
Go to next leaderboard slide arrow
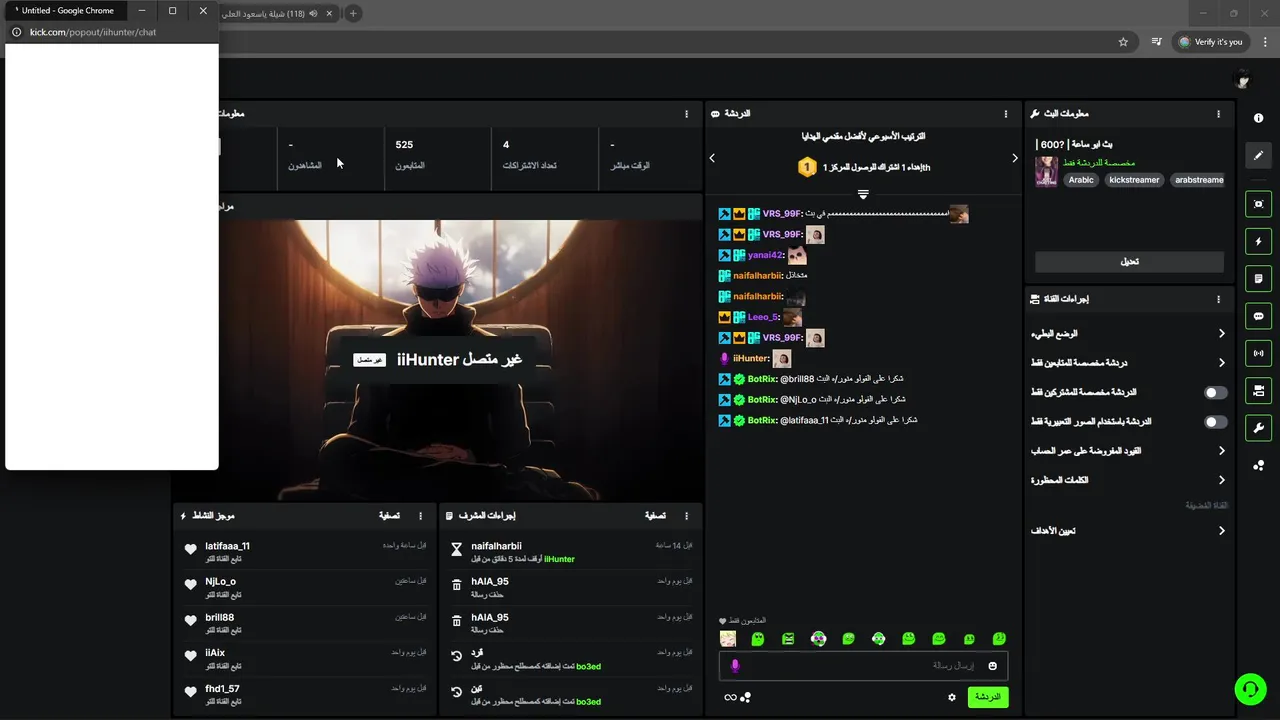tap(1014, 158)
